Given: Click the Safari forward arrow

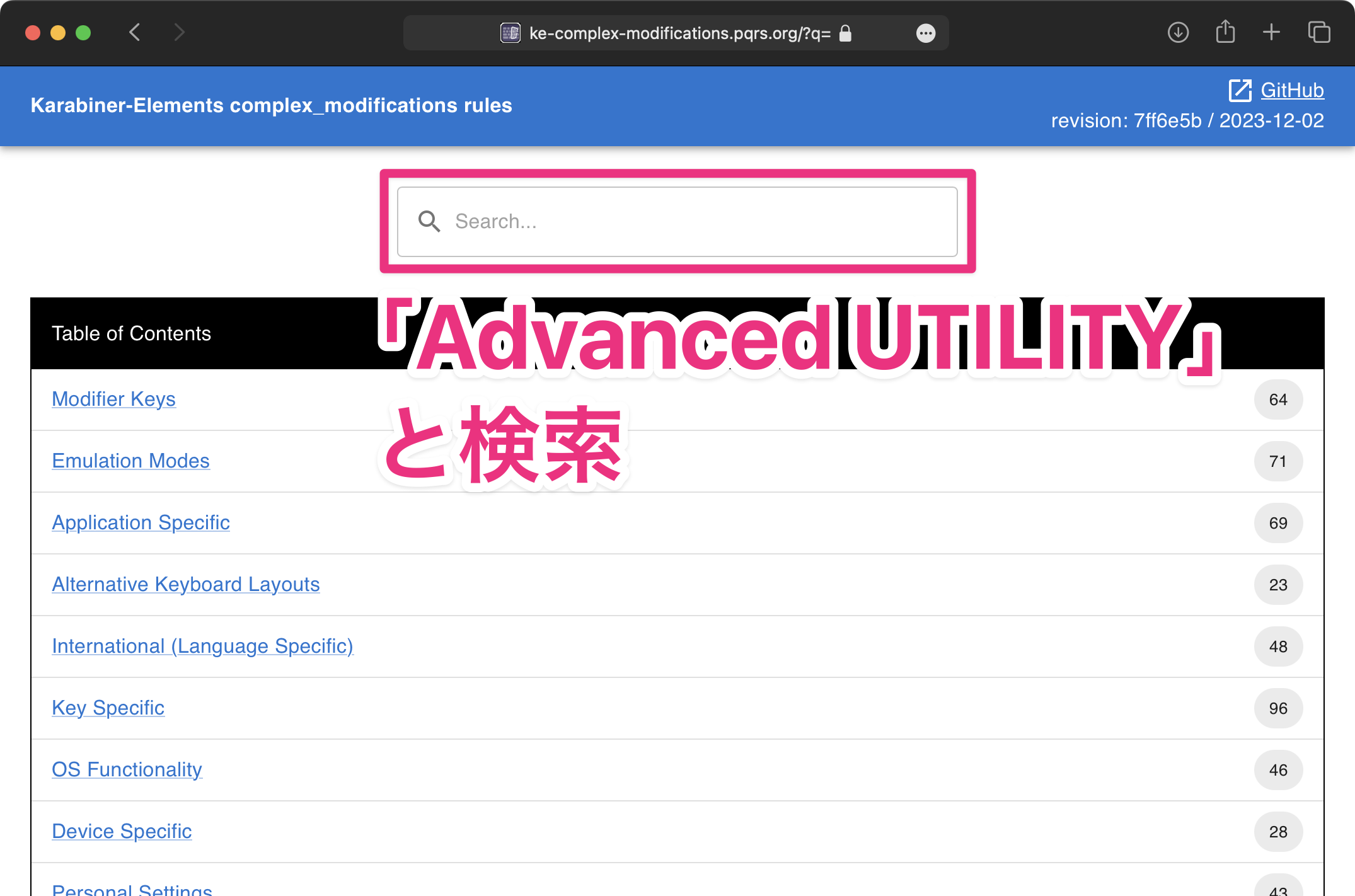Looking at the screenshot, I should [179, 32].
